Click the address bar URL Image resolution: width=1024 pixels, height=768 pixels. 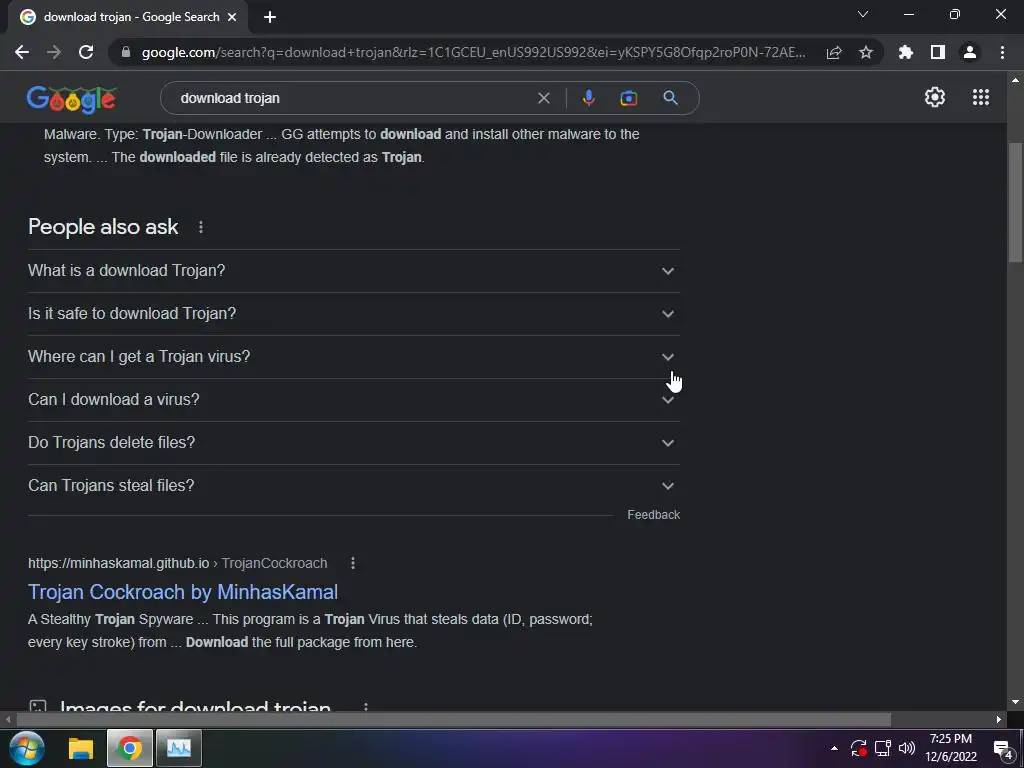473,52
